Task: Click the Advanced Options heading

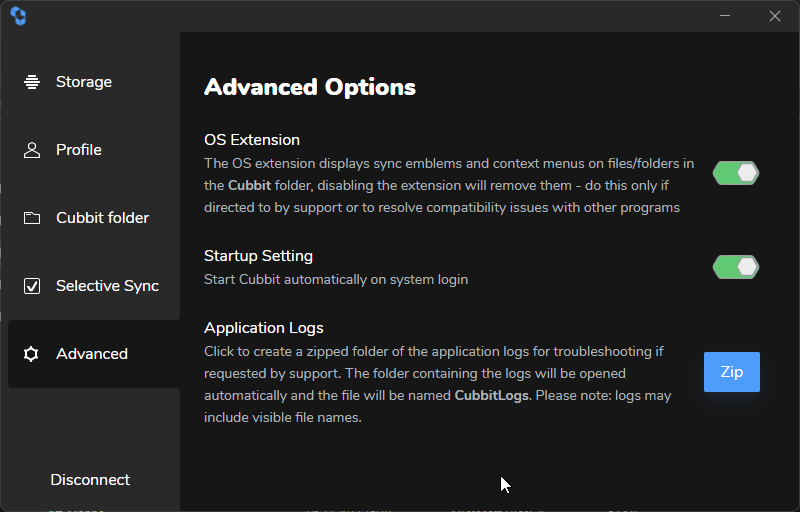Action: tap(310, 87)
